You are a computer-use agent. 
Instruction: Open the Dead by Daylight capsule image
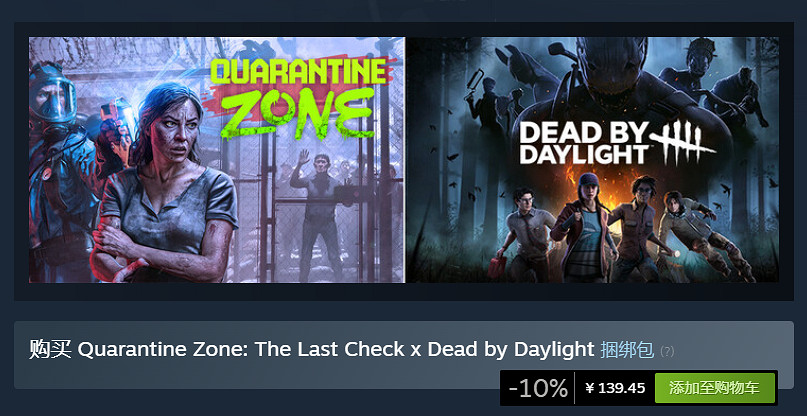pos(592,160)
